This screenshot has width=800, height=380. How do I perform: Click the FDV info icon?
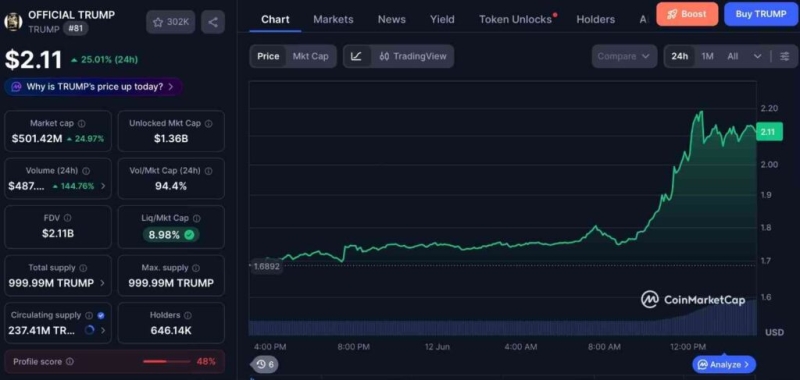(67, 218)
